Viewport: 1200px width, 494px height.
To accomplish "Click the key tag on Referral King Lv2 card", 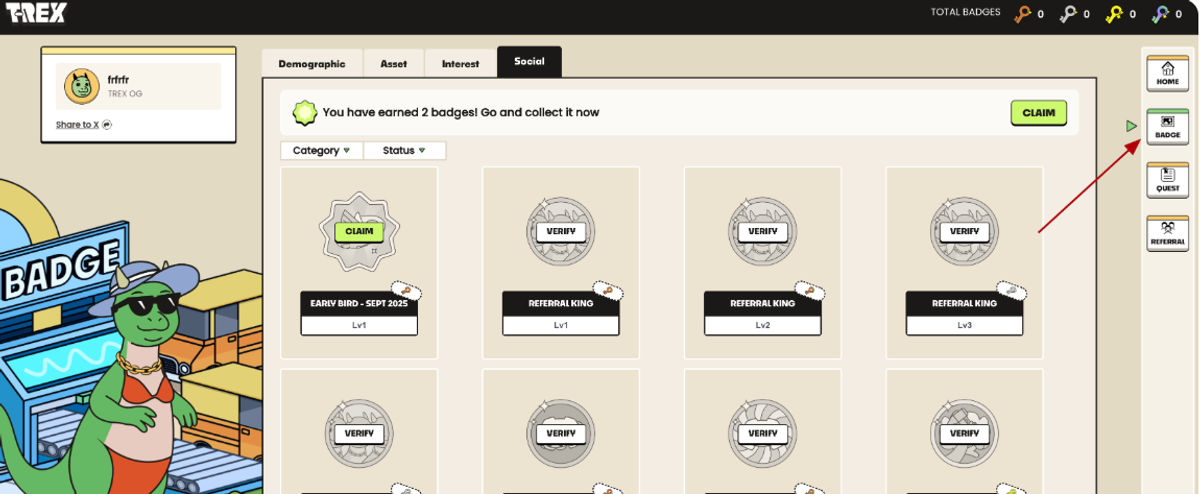I will (812, 291).
